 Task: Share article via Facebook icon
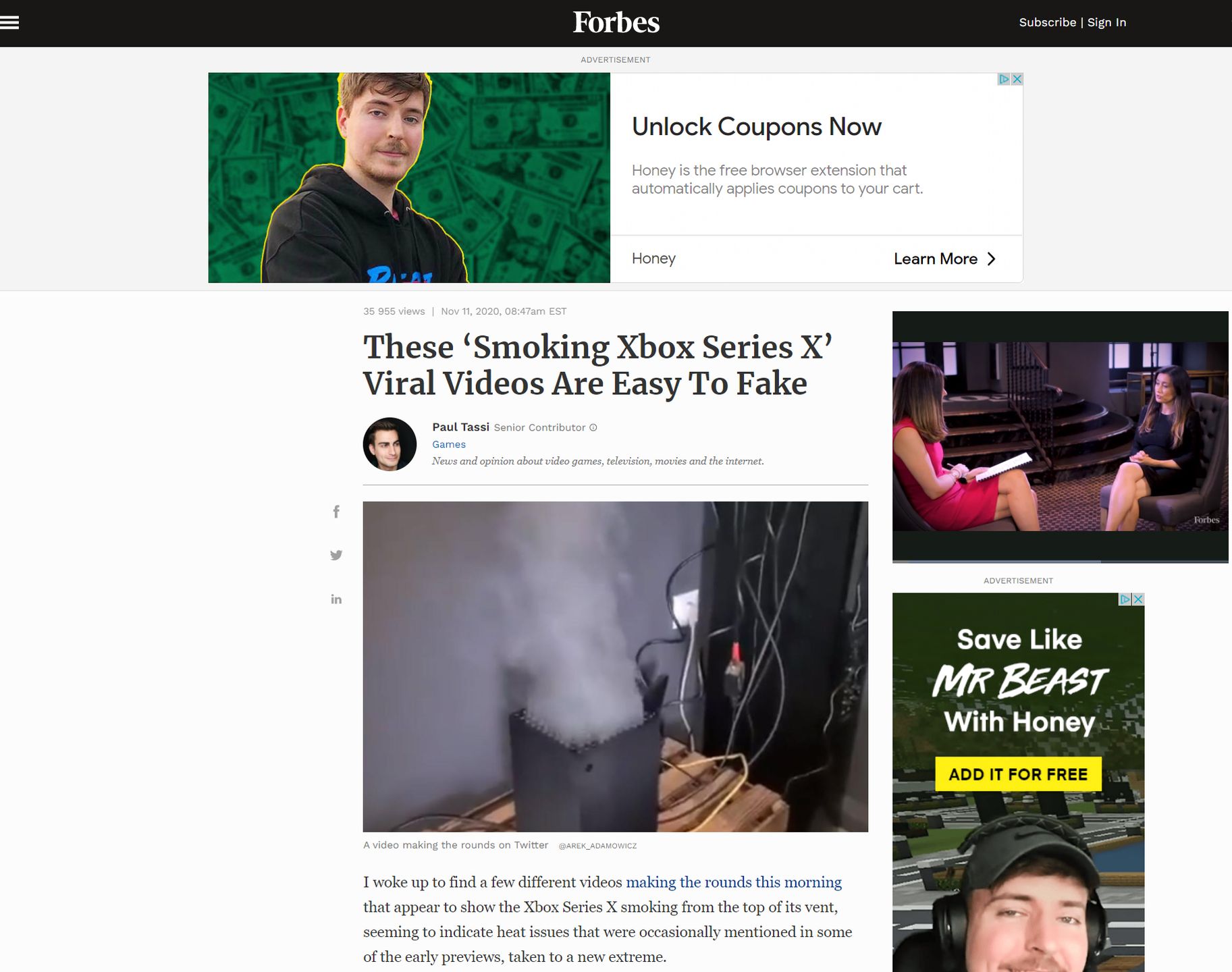click(x=336, y=512)
